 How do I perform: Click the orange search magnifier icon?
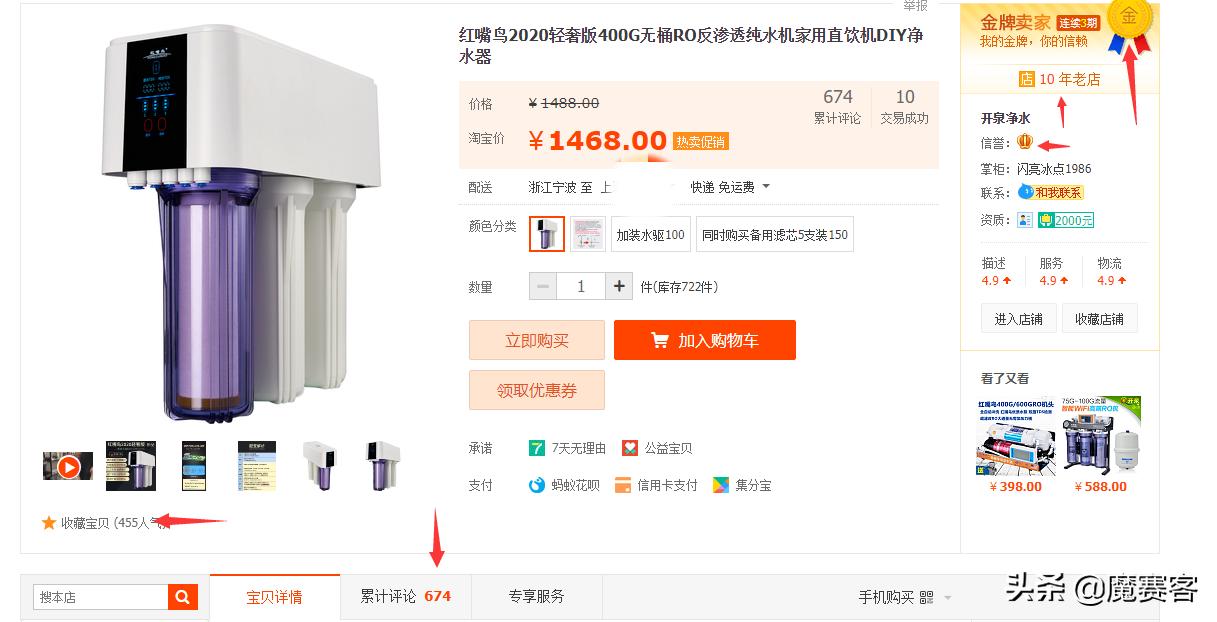(x=182, y=597)
